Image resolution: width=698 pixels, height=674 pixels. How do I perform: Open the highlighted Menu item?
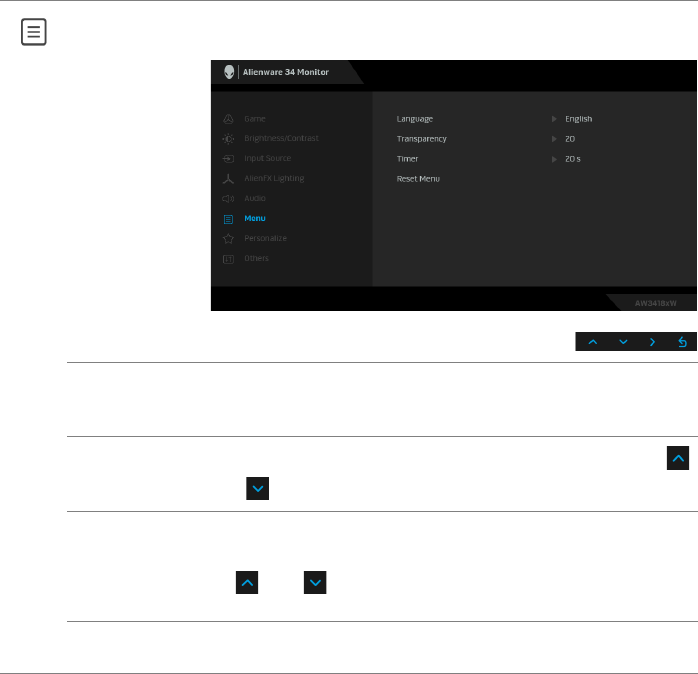click(x=255, y=218)
